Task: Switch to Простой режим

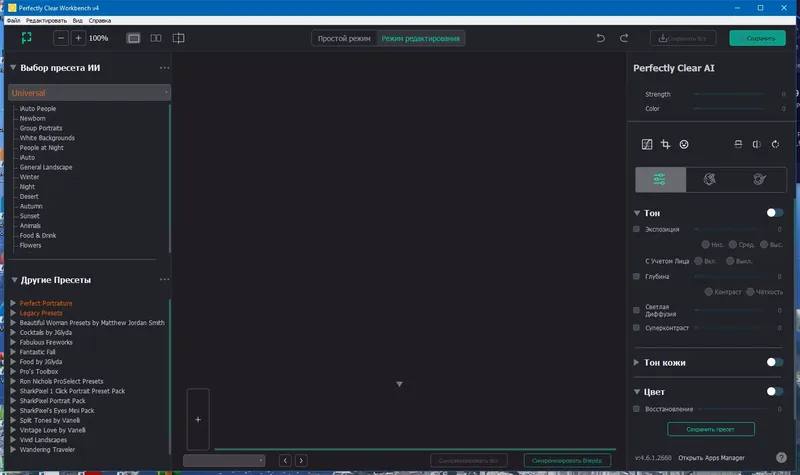Action: (x=344, y=38)
